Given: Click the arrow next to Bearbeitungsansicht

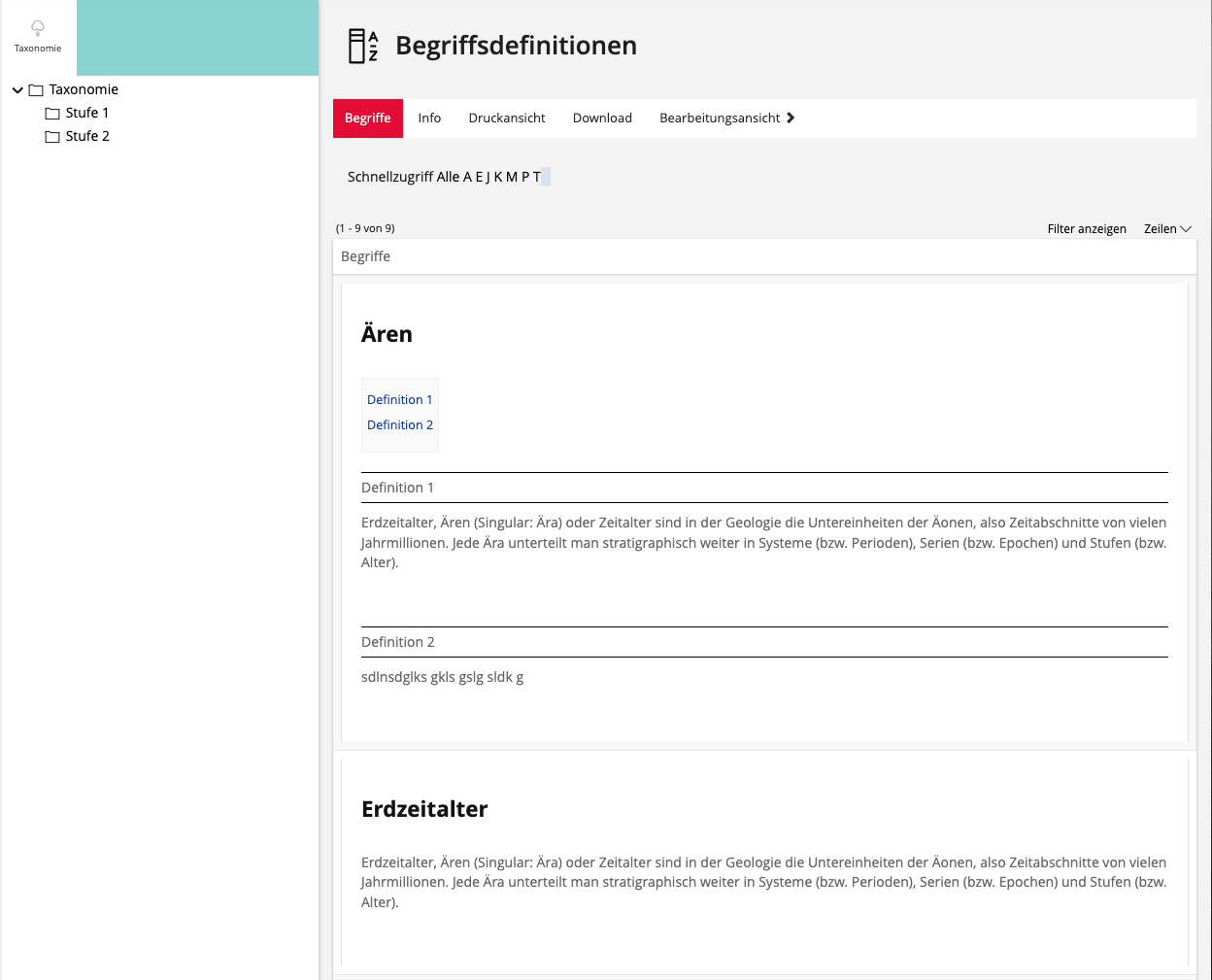Looking at the screenshot, I should (791, 118).
